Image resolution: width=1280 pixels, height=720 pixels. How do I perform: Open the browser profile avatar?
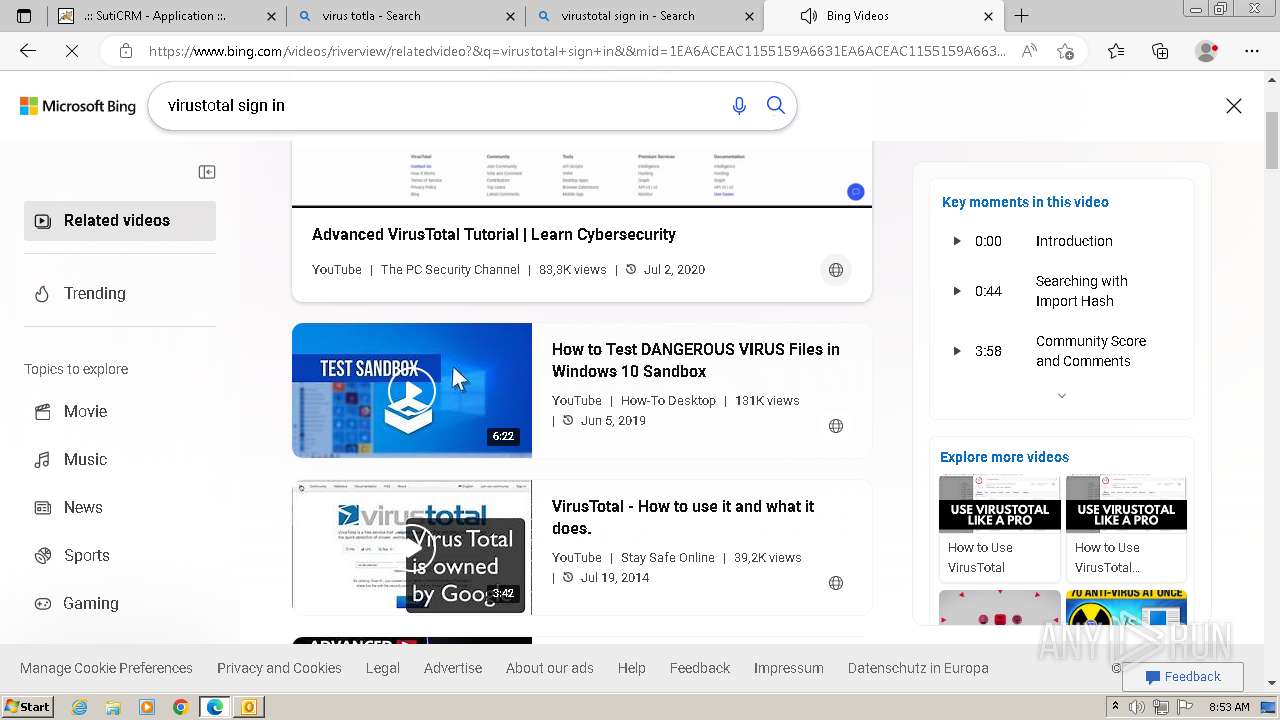pos(1207,51)
